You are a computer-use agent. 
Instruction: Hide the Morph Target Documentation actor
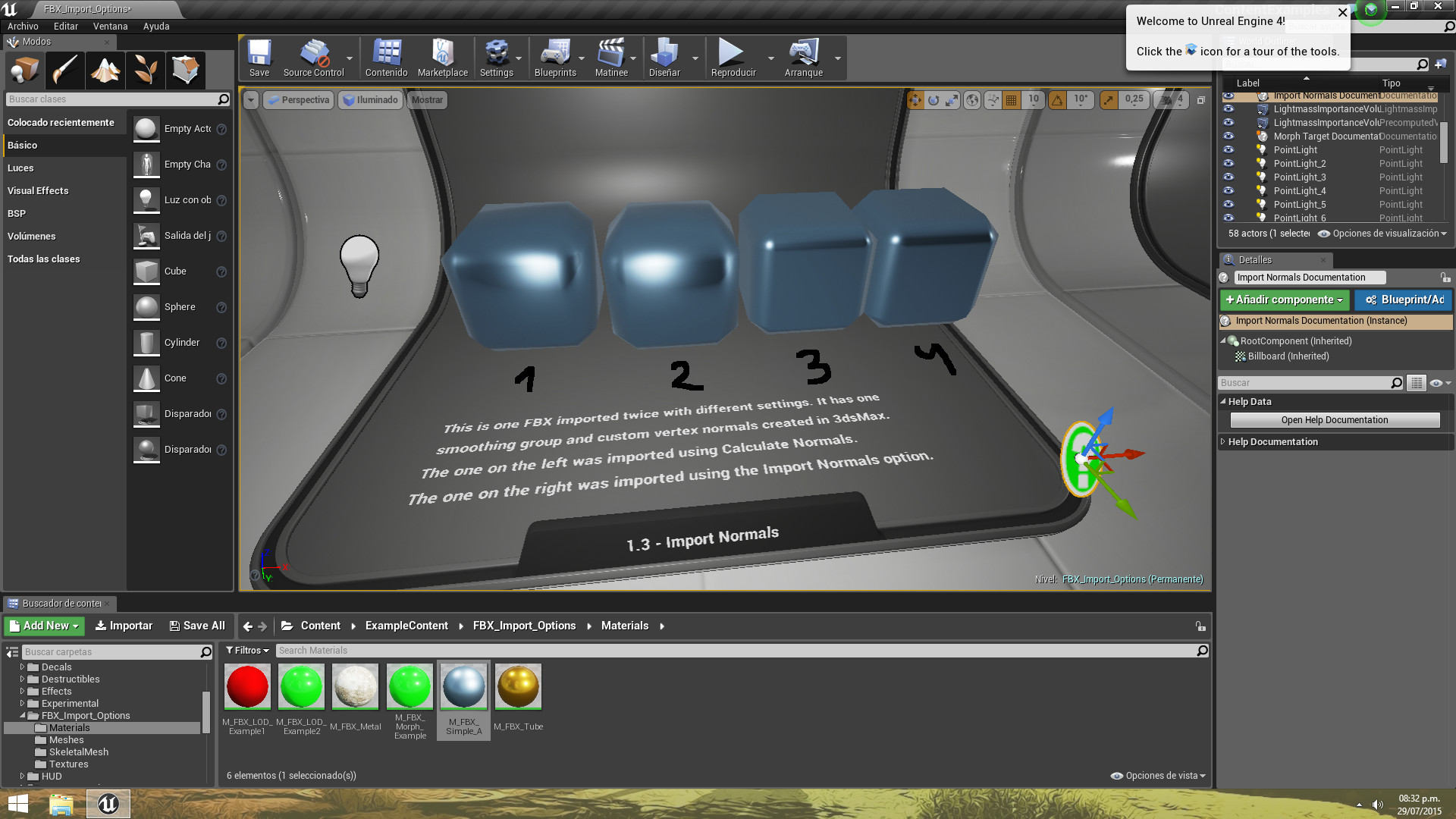click(1228, 136)
